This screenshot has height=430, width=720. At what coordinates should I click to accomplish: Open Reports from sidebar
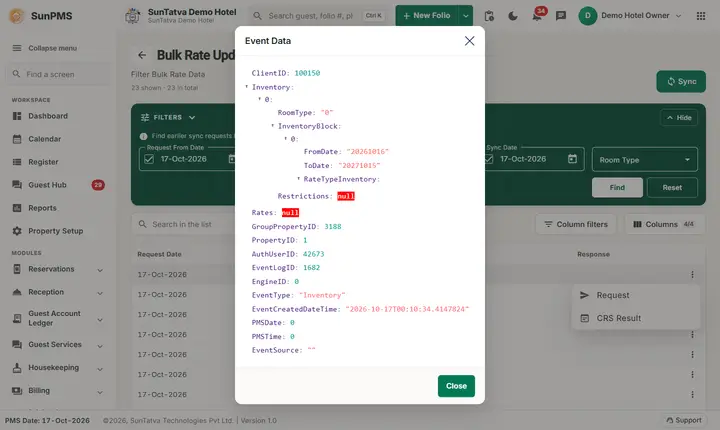pyautogui.click(x=42, y=208)
